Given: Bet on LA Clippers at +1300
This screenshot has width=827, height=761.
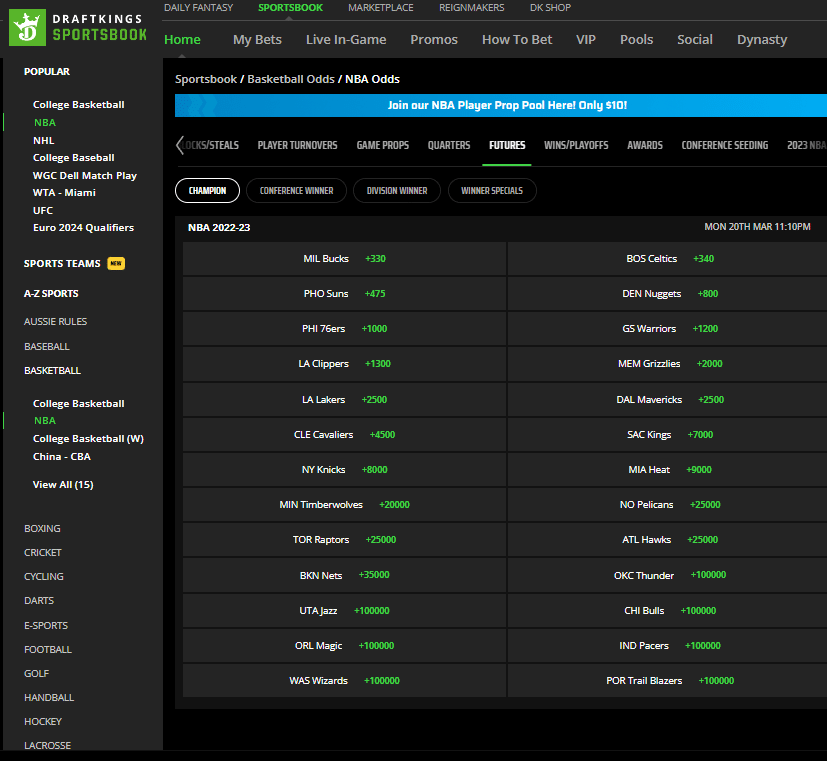Looking at the screenshot, I should (344, 364).
